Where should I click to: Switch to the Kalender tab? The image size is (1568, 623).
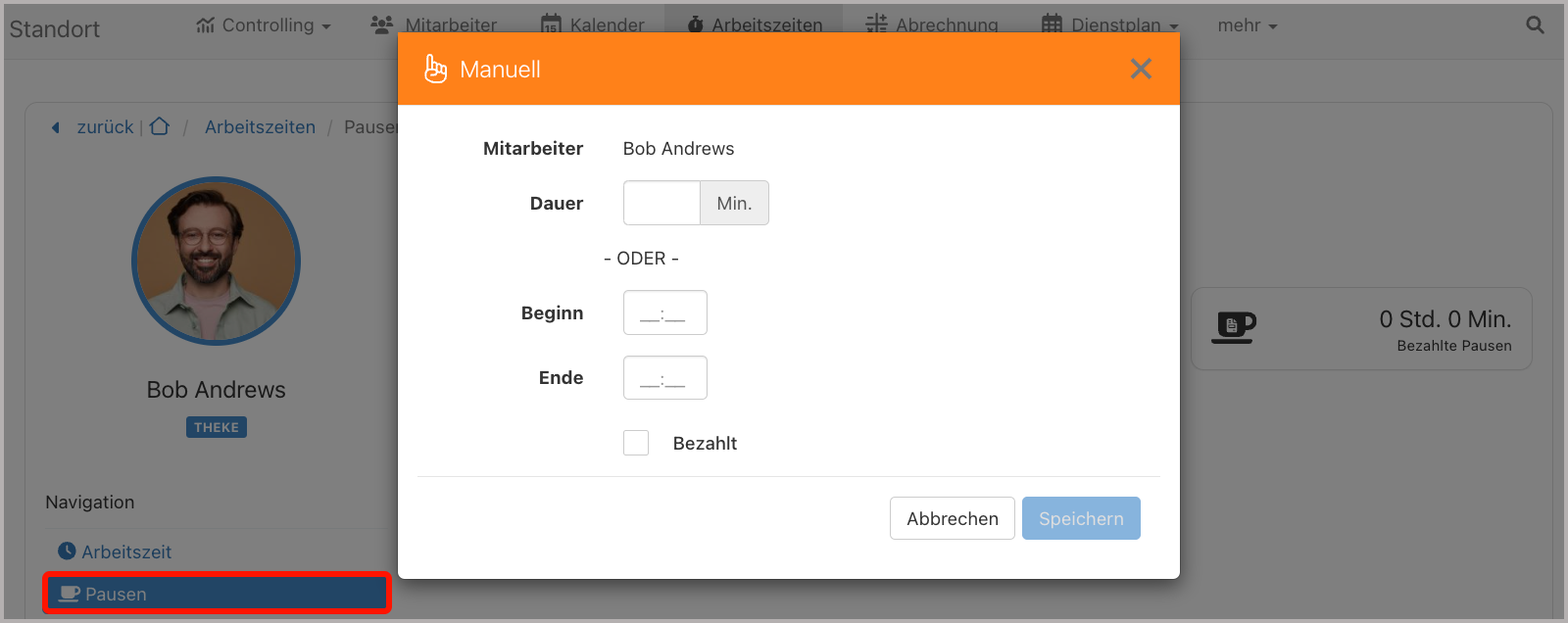click(x=593, y=25)
